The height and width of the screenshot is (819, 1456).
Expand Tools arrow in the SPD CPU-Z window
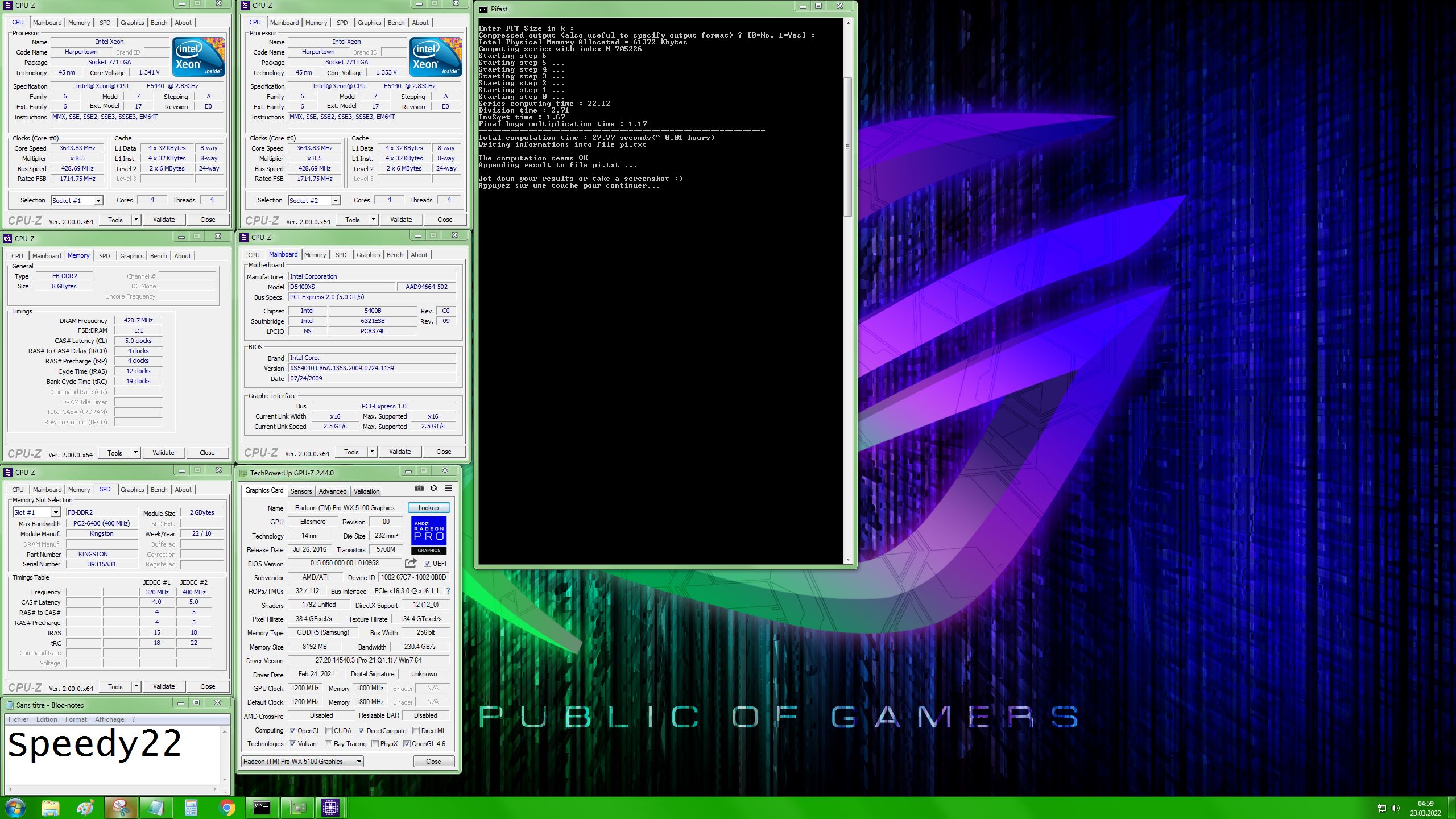(136, 686)
